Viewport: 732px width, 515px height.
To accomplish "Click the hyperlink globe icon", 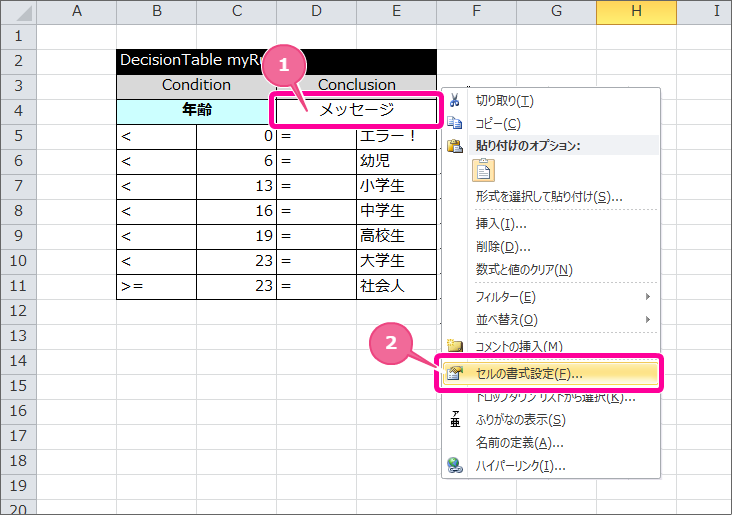I will [x=455, y=465].
